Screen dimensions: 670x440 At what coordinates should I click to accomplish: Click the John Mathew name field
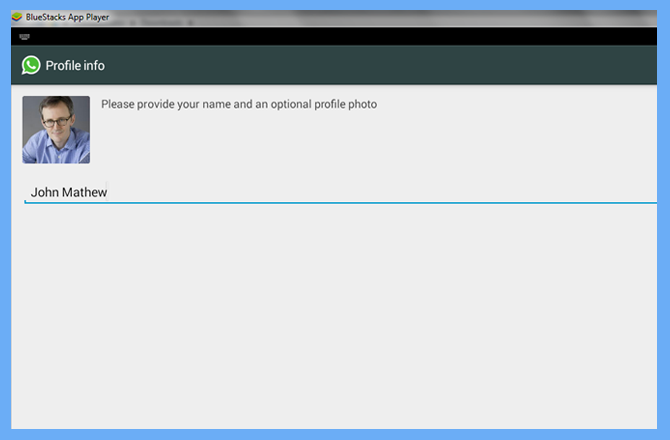(x=341, y=193)
